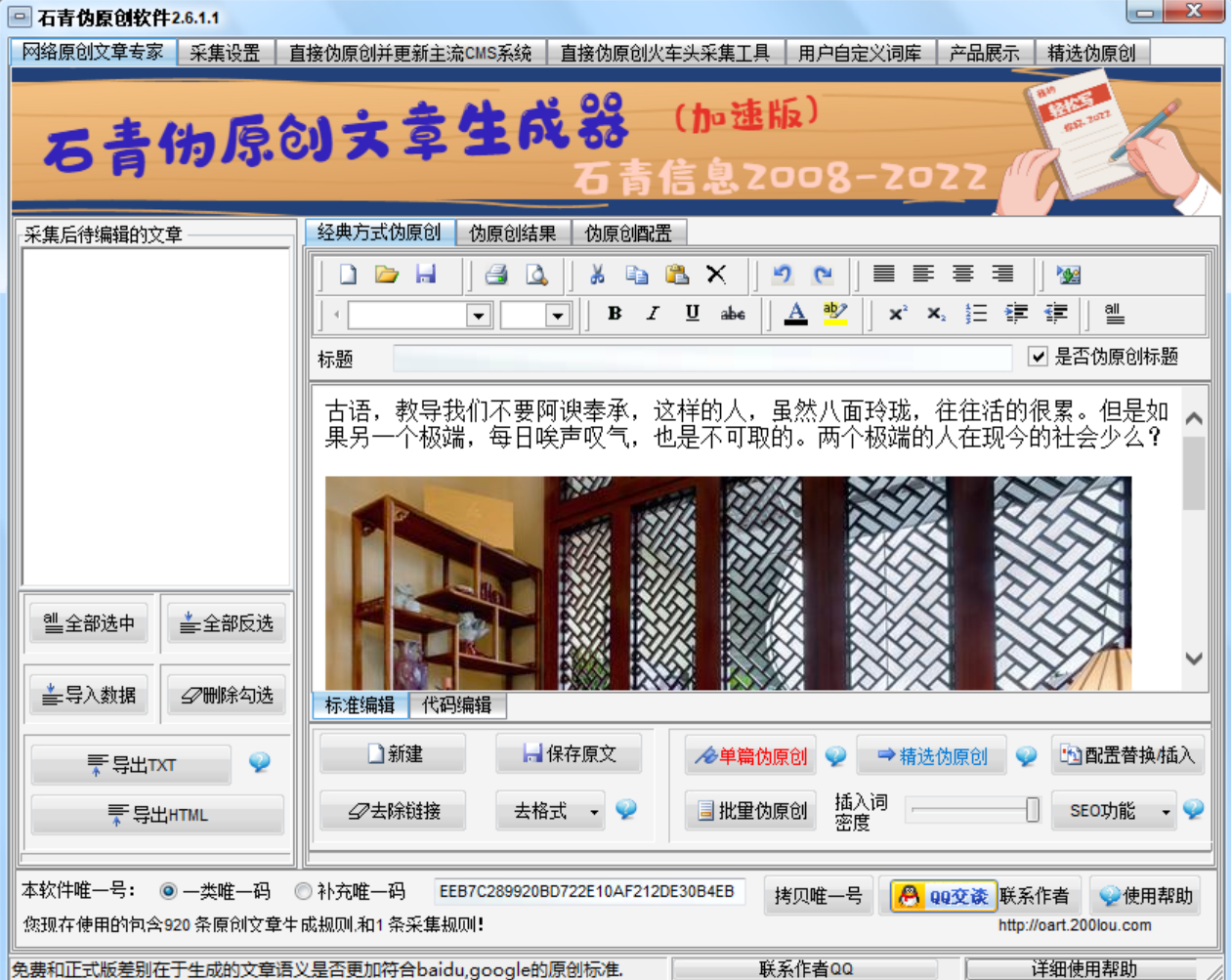Switch to the 采集设置 tab
The height and width of the screenshot is (980, 1231).
click(225, 53)
